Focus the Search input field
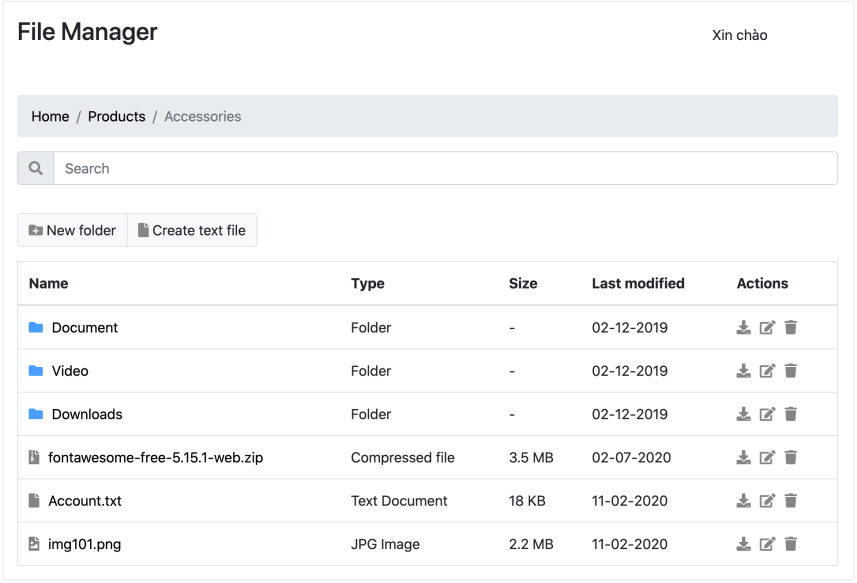 (x=445, y=168)
